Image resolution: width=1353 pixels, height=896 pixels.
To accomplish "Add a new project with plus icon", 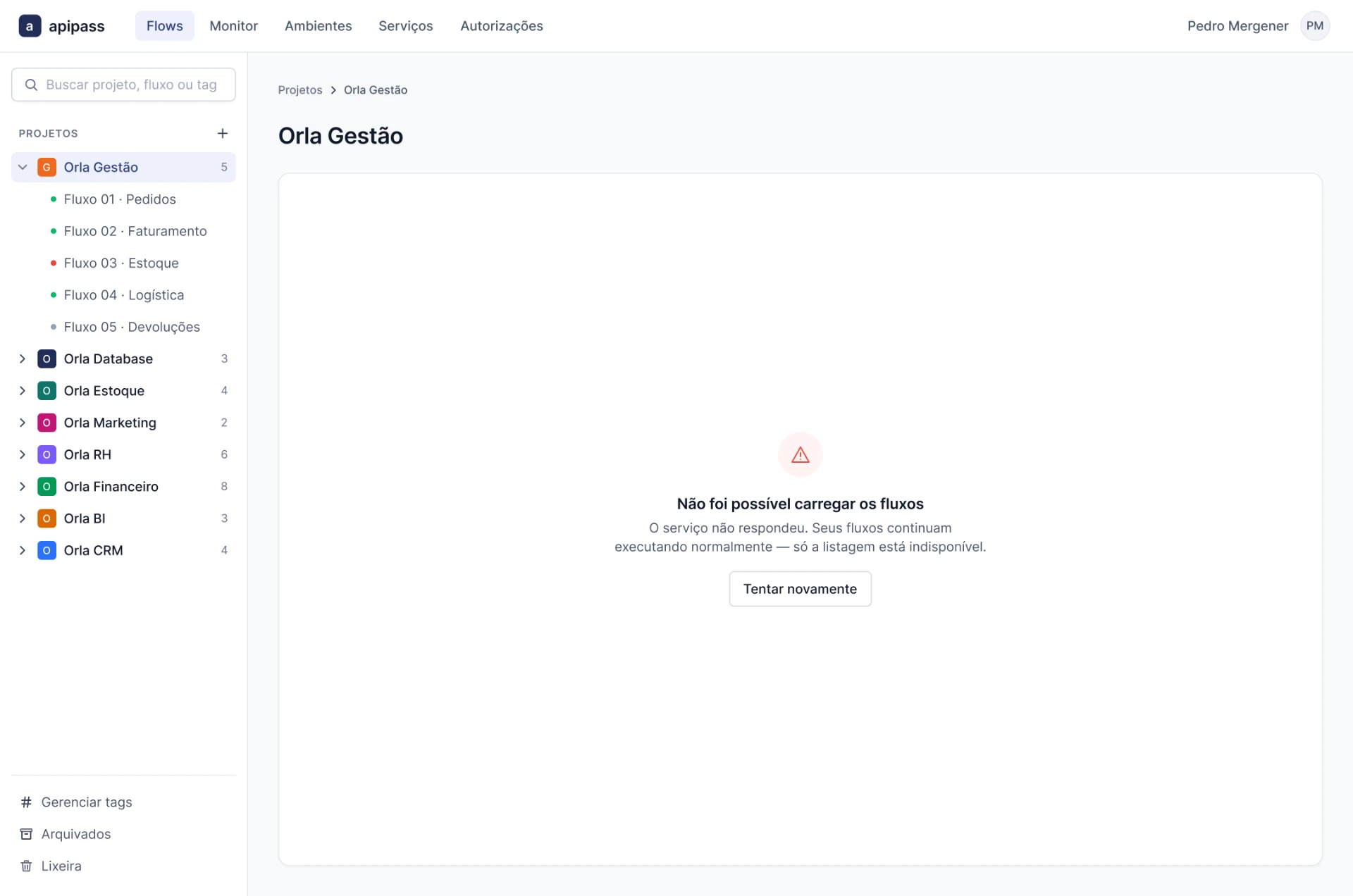I will point(223,133).
